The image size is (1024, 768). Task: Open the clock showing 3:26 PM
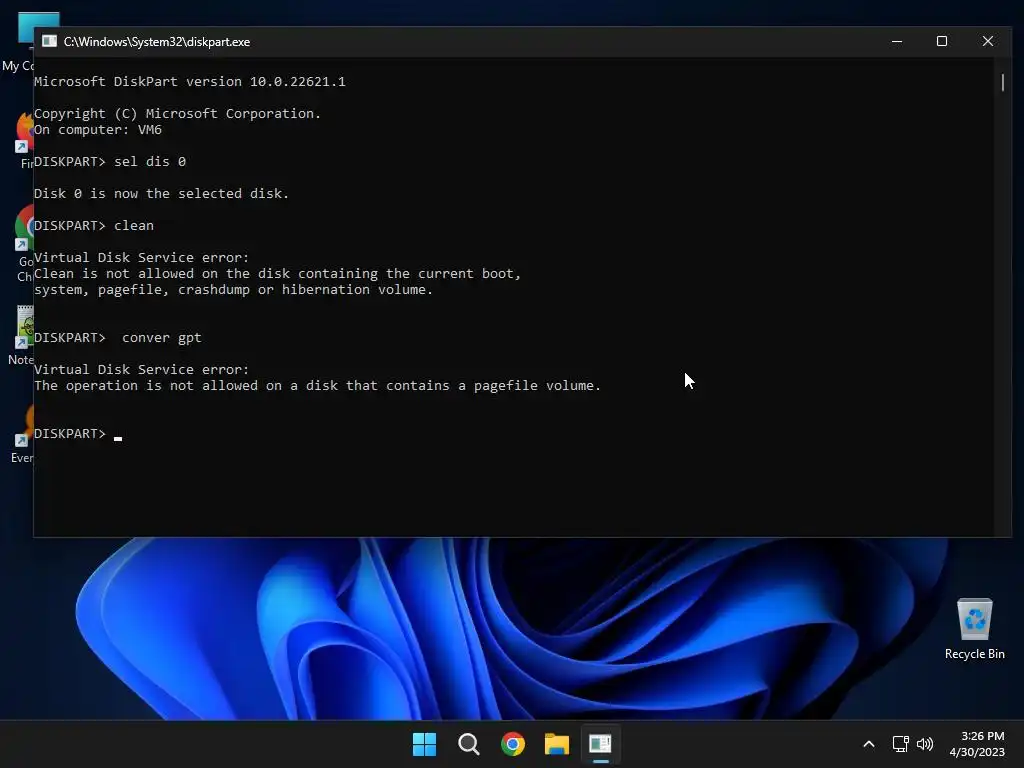coord(977,744)
